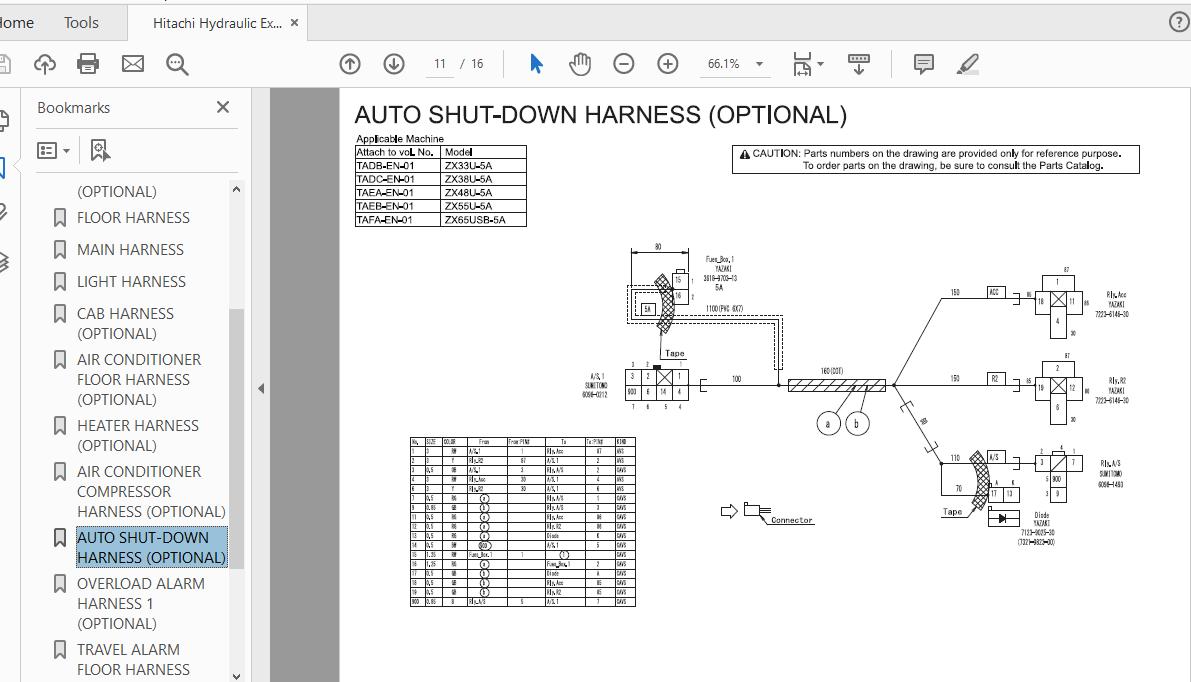
Task: Activate the hand pan tool
Action: click(x=580, y=64)
